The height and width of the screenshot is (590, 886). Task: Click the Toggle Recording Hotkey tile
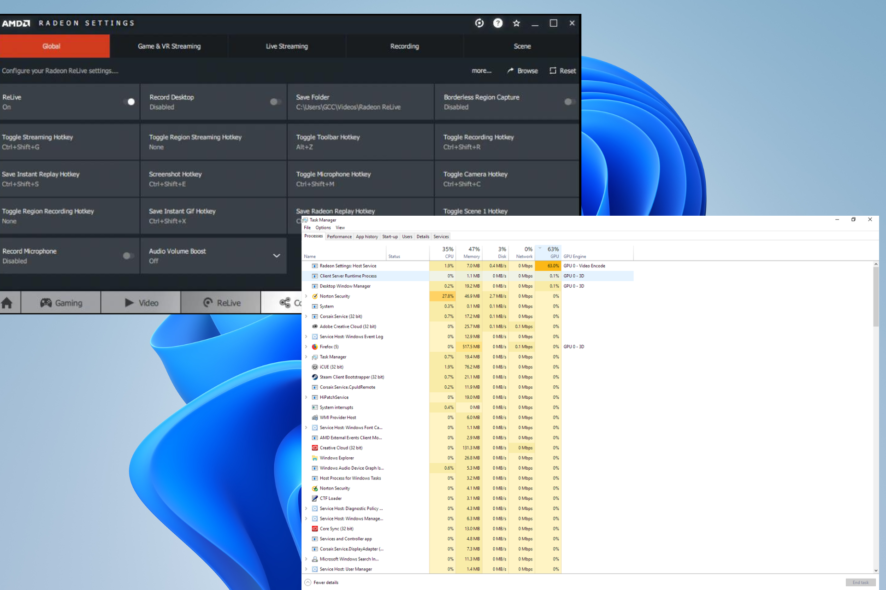click(507, 142)
